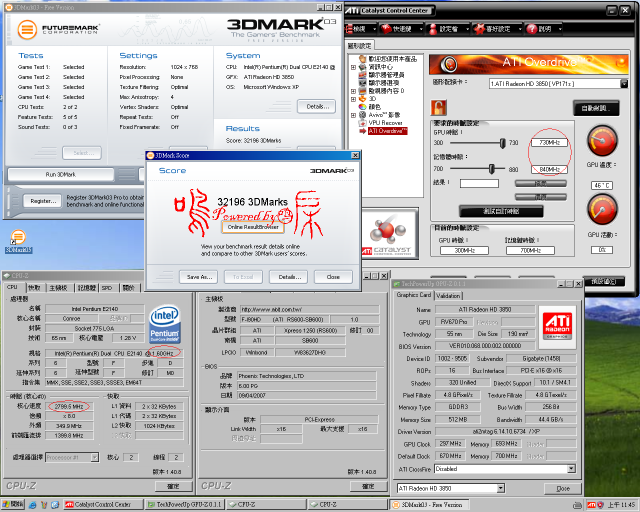Click the Futuremark orange logo in 3DMark03
The height and width of the screenshot is (512, 640).
tap(27, 29)
